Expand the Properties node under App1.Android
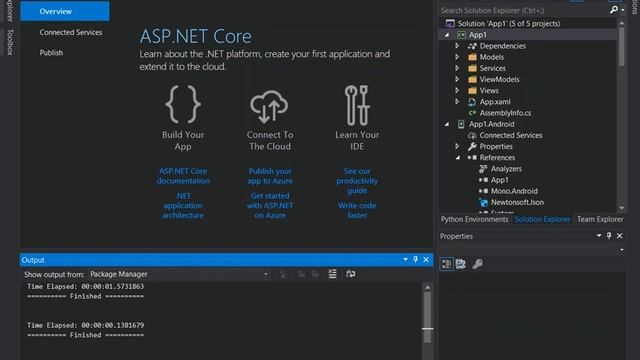This screenshot has height=360, width=640. [x=457, y=146]
